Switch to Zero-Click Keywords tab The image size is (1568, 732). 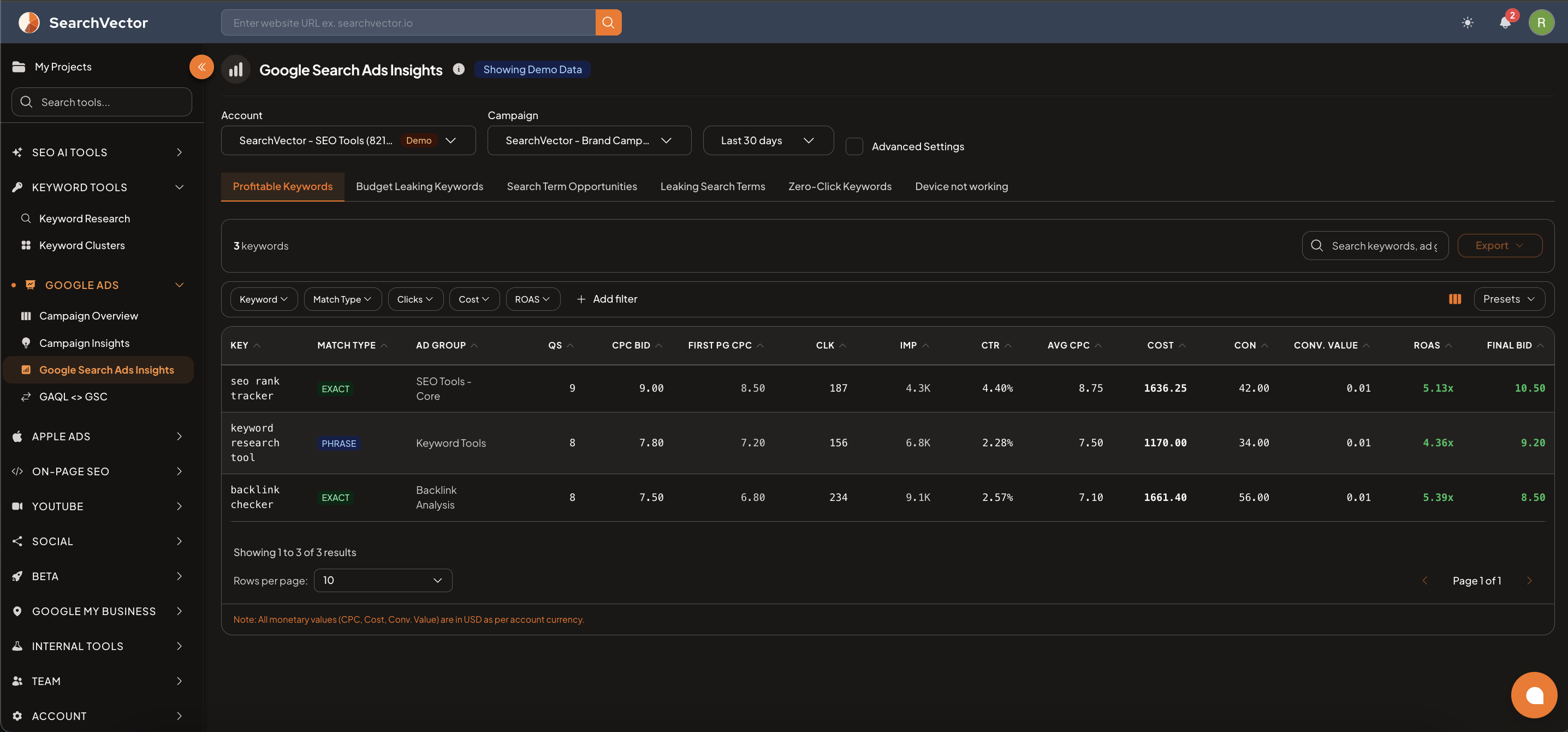(x=840, y=186)
